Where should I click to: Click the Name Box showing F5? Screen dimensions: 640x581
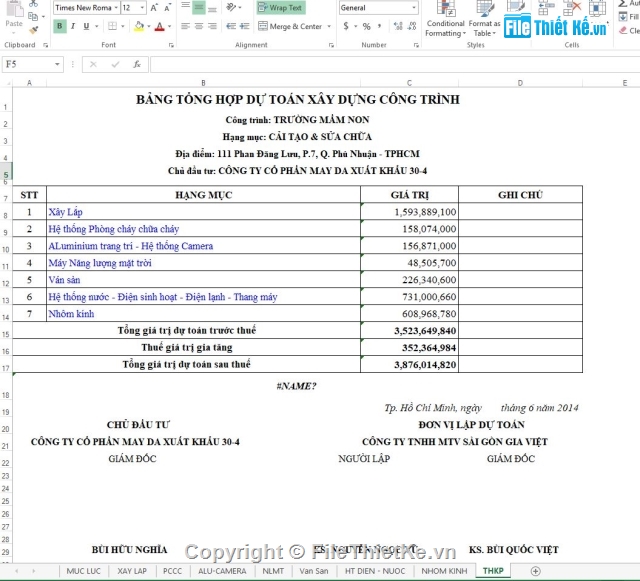33,65
